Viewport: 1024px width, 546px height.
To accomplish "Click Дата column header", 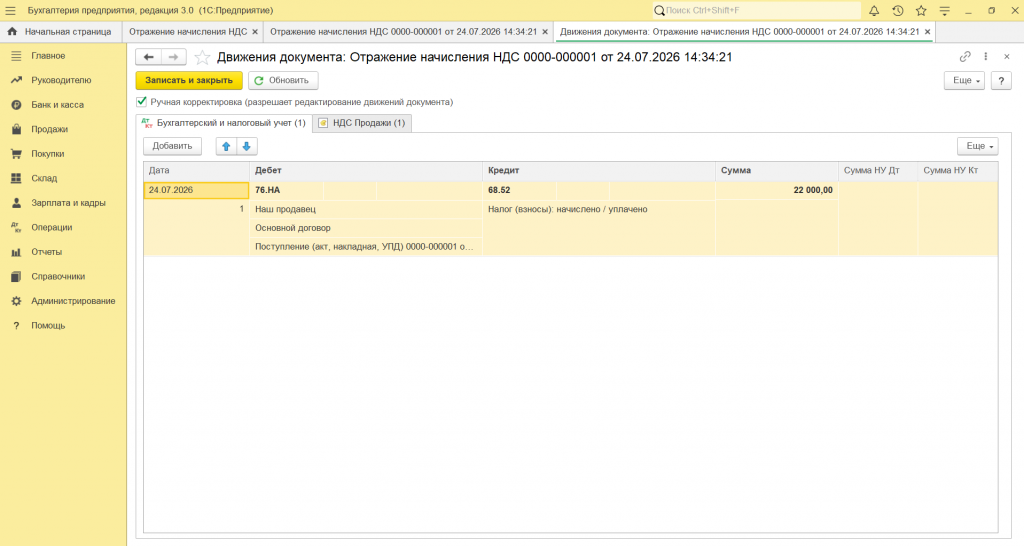I will 196,170.
